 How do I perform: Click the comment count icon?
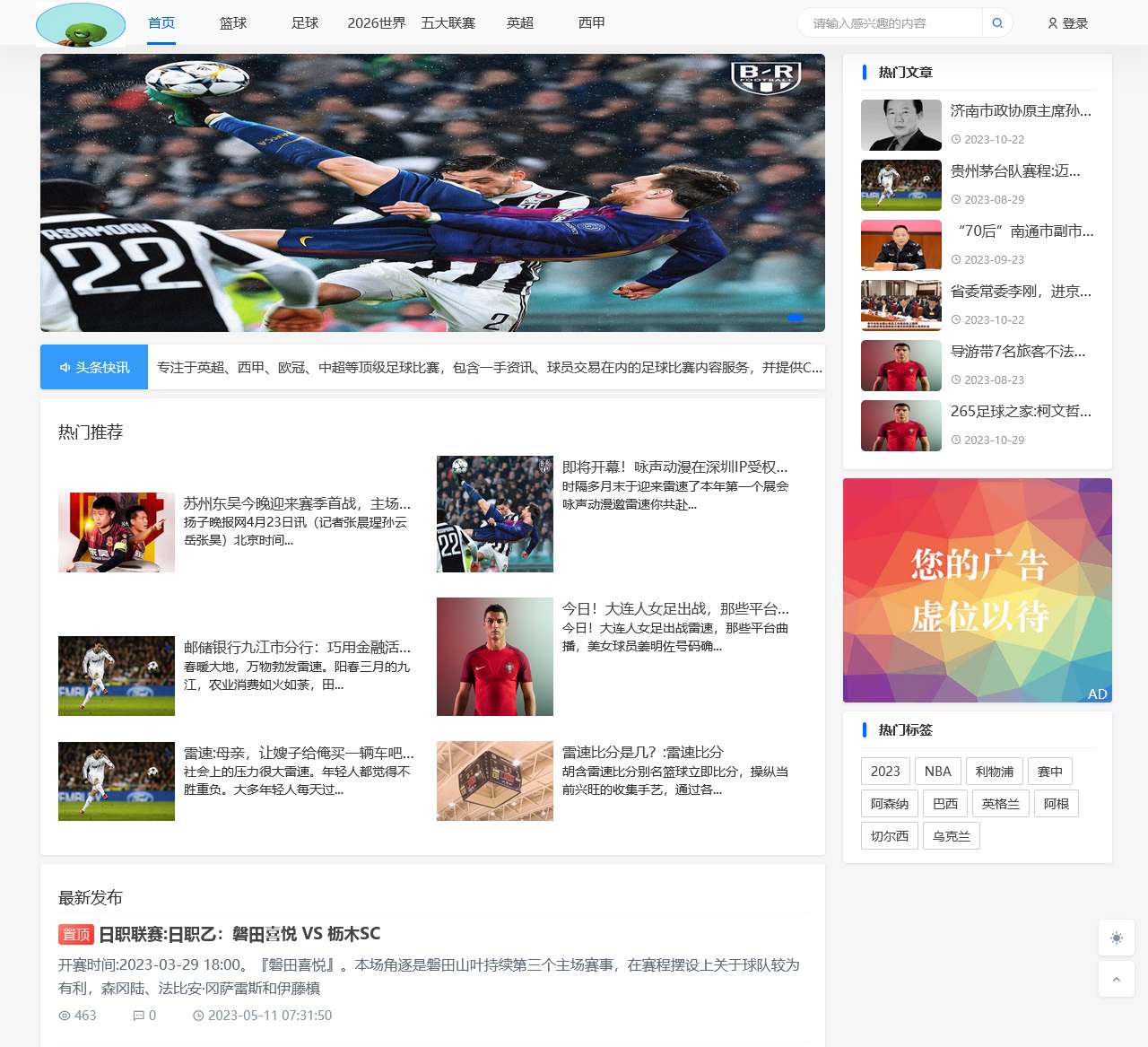pos(138,1016)
